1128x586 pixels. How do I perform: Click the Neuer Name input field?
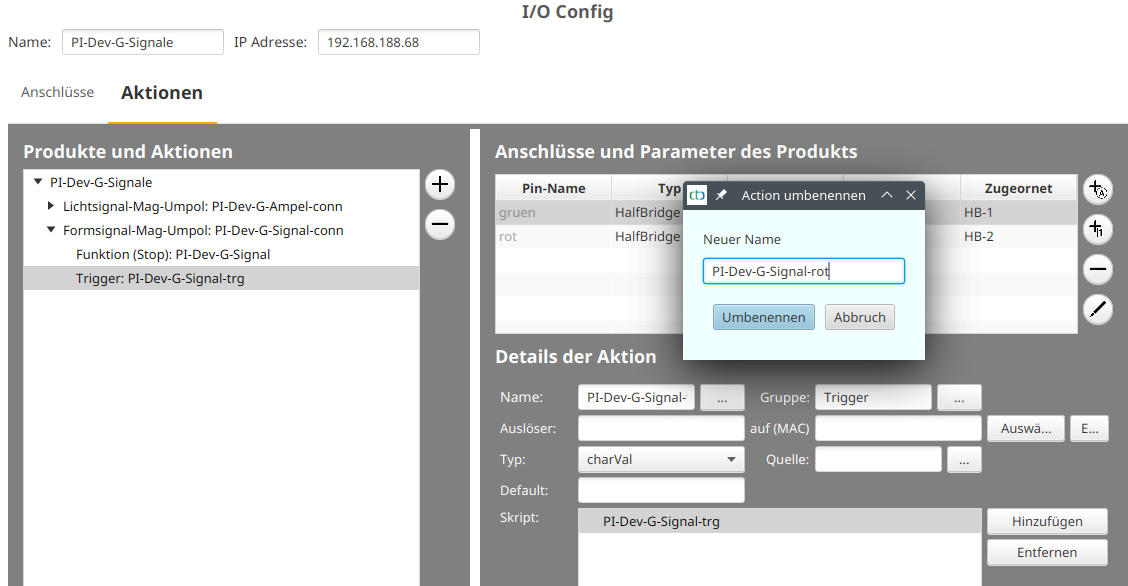point(803,271)
